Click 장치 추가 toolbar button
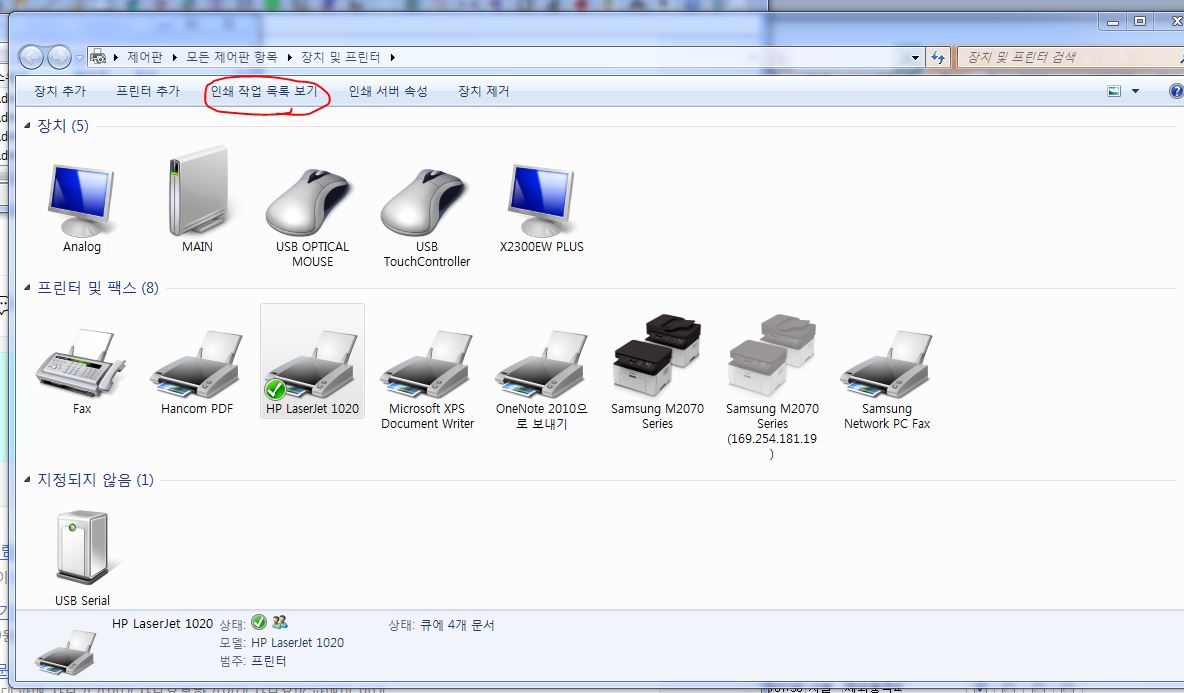This screenshot has width=1184, height=693. click(x=60, y=91)
